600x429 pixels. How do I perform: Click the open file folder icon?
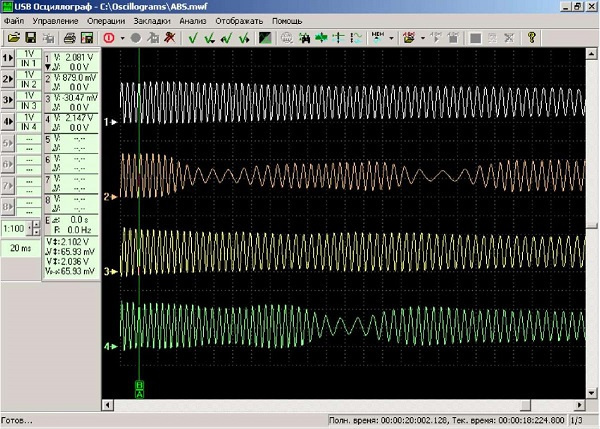[x=14, y=38]
